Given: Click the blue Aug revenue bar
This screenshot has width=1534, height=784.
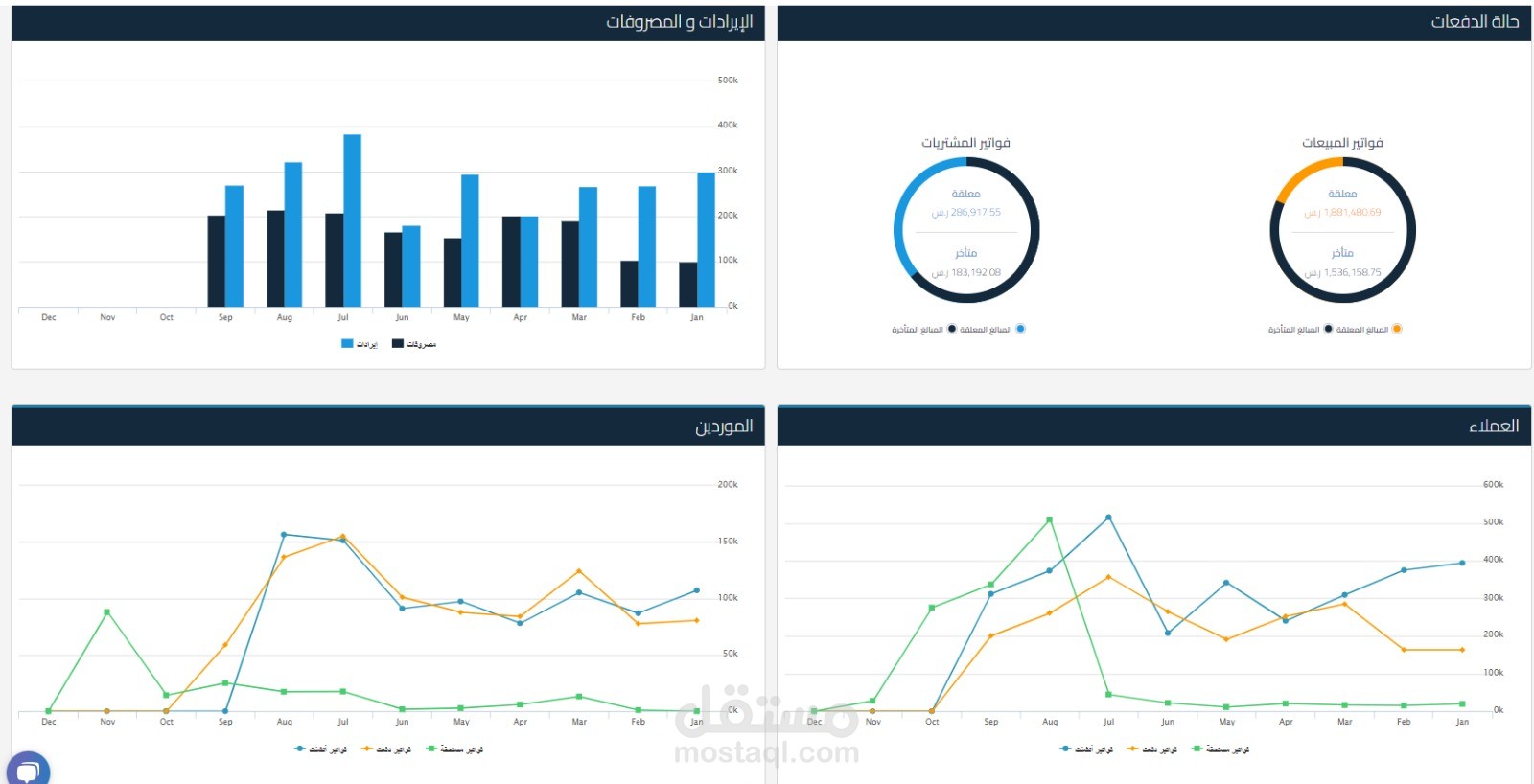Looking at the screenshot, I should pyautogui.click(x=293, y=235).
